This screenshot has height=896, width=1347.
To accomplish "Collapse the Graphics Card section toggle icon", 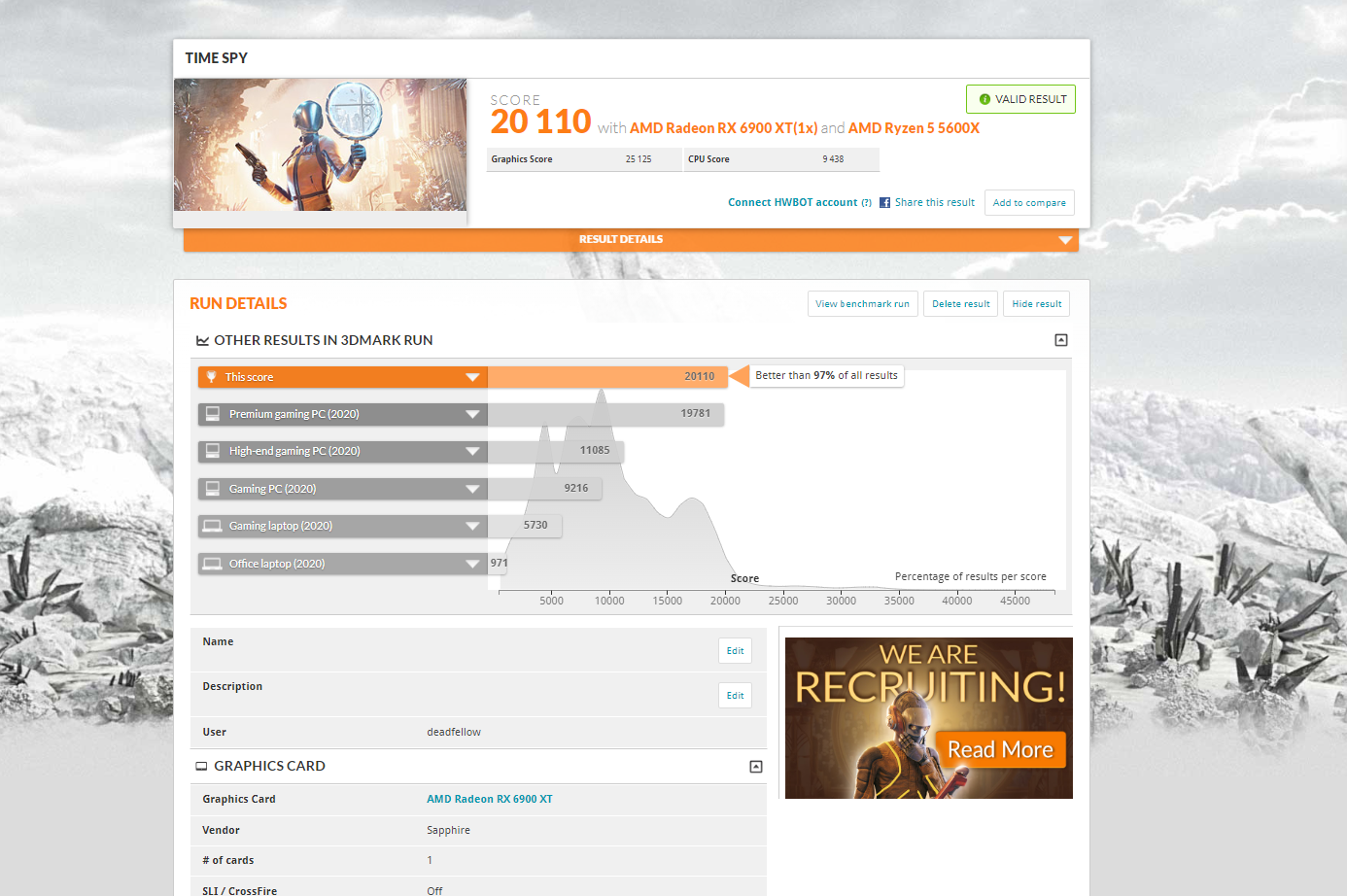I will point(756,767).
